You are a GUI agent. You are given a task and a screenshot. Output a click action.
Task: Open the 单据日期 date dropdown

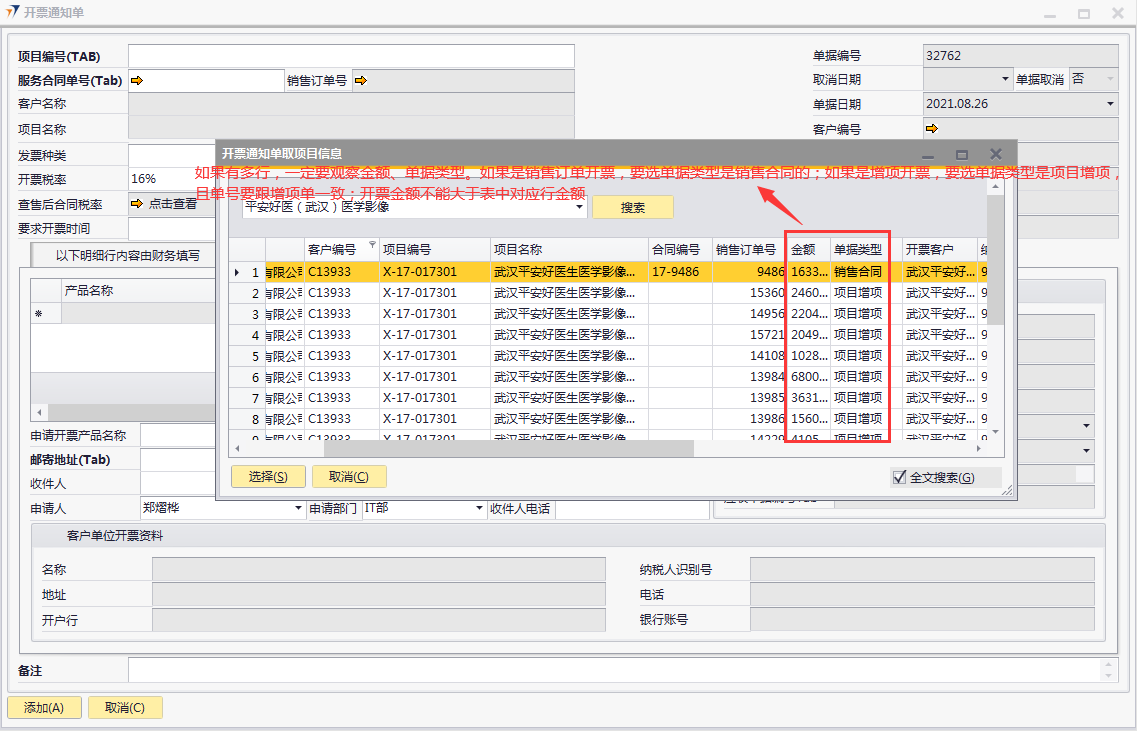[x=1109, y=104]
